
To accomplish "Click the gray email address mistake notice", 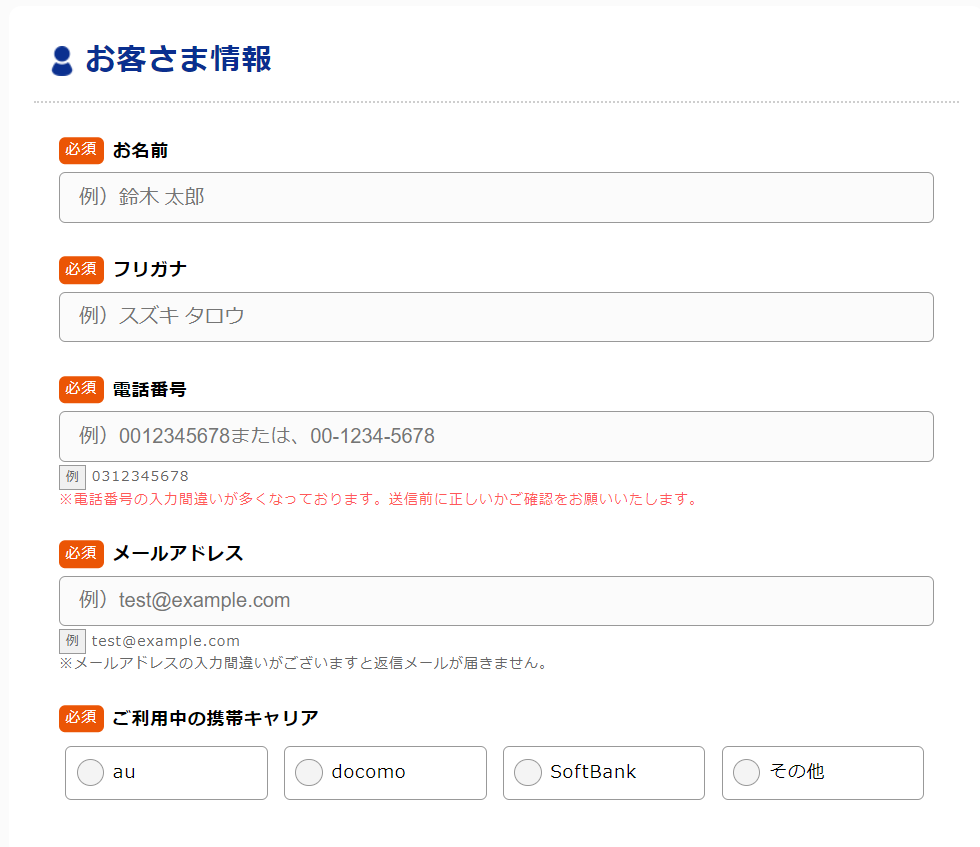I will pyautogui.click(x=303, y=663).
